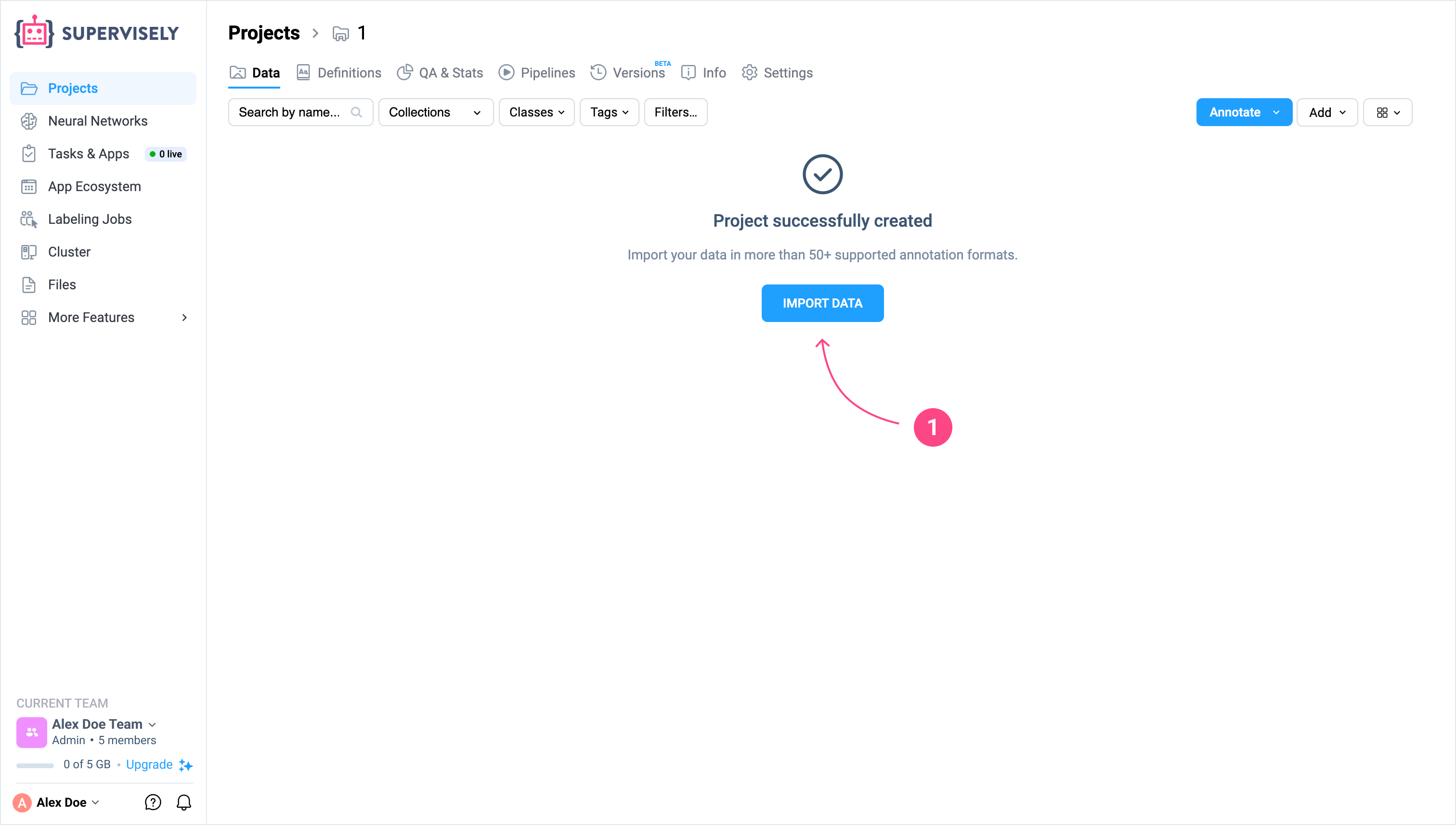Viewport: 1456px width, 825px height.
Task: Focus the Search by name field
Action: (x=290, y=112)
